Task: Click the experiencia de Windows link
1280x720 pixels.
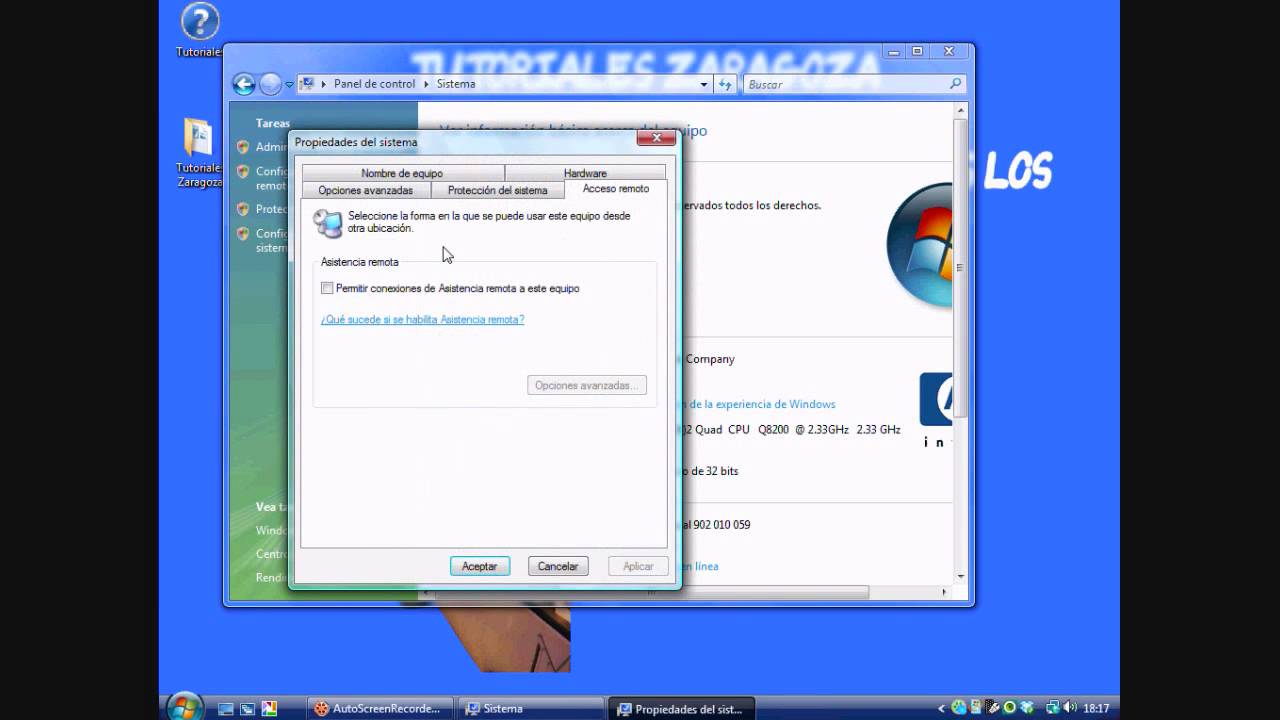Action: 759,404
